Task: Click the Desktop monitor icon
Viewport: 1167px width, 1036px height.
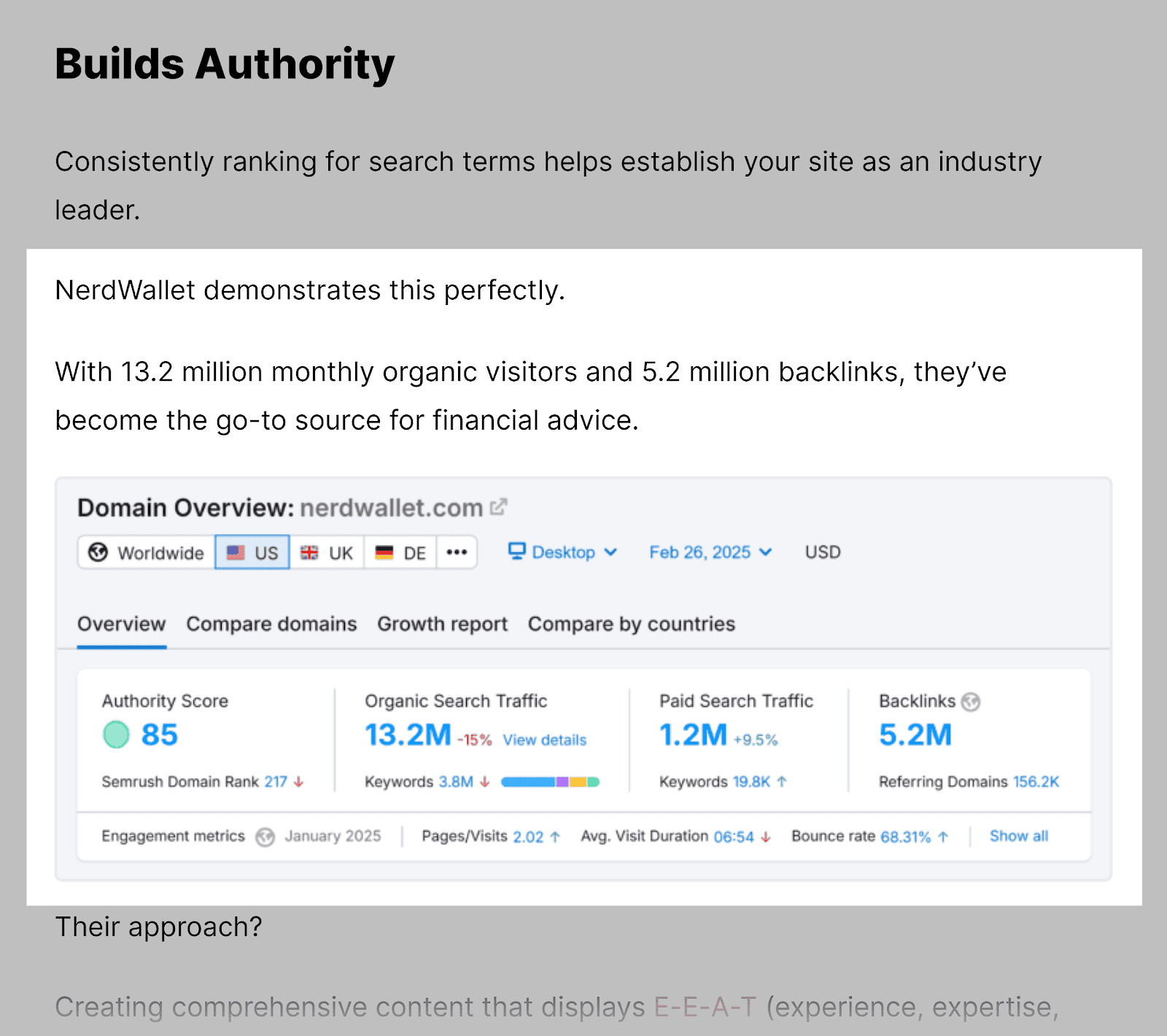Action: click(517, 552)
